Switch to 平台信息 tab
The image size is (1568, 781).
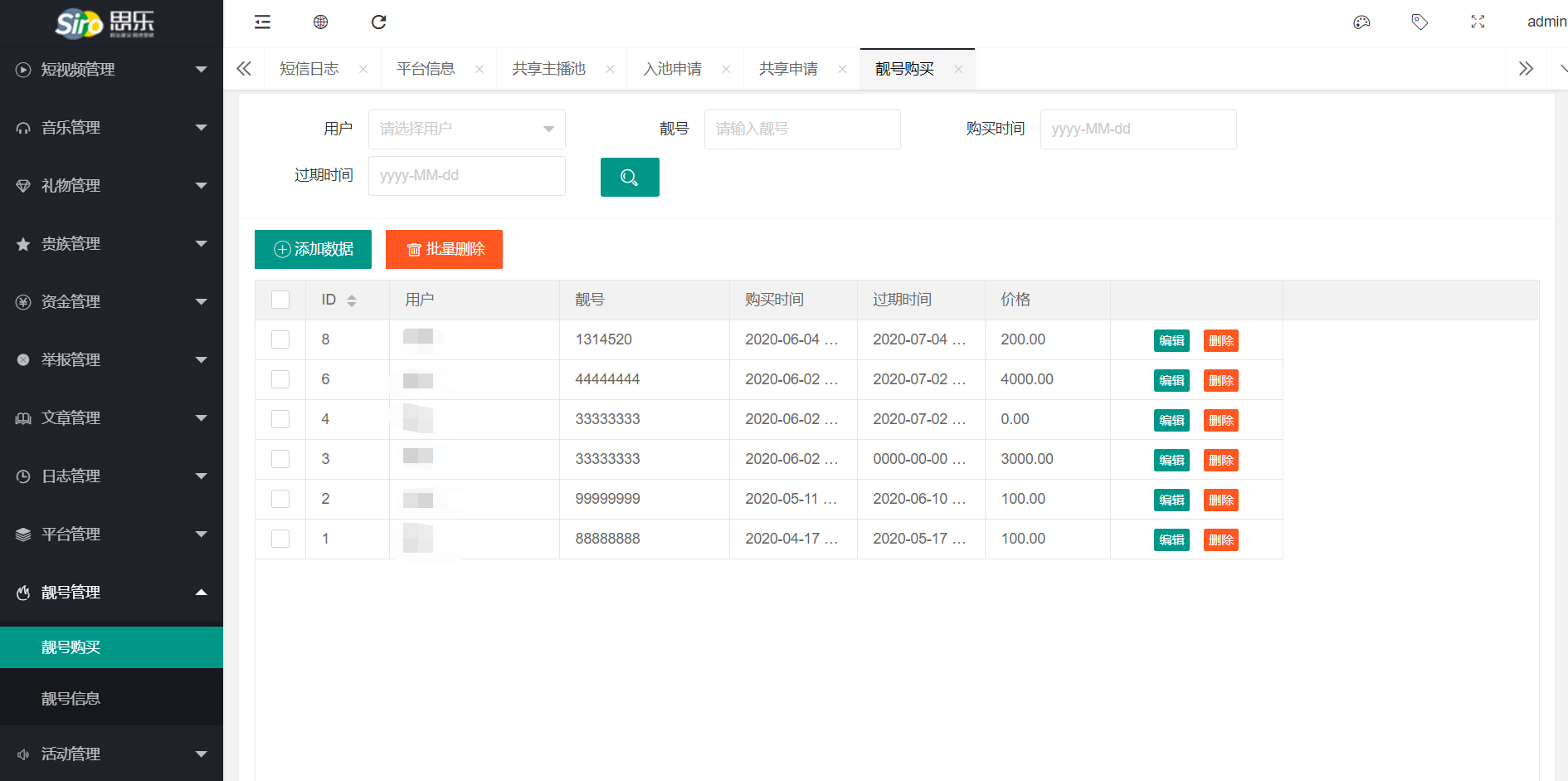(426, 69)
